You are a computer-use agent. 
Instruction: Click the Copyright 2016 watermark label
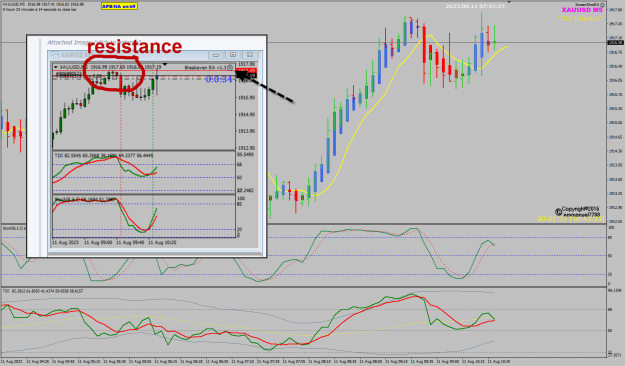[x=578, y=212]
